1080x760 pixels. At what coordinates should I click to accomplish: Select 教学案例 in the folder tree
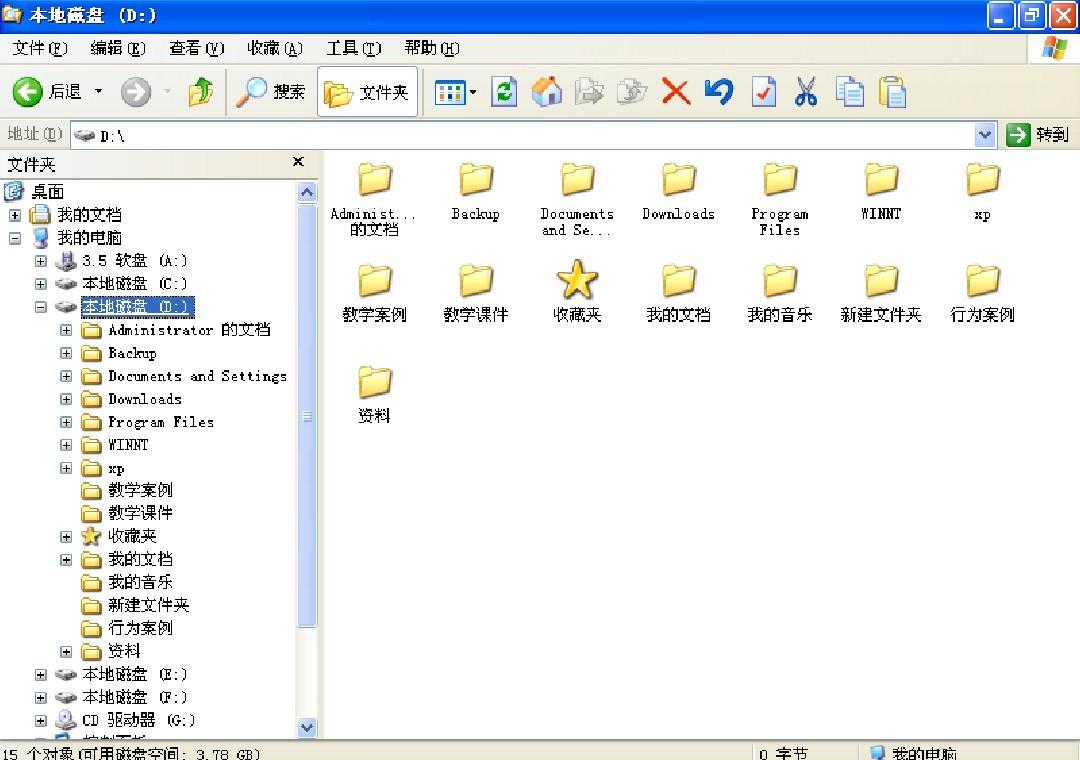[x=140, y=490]
